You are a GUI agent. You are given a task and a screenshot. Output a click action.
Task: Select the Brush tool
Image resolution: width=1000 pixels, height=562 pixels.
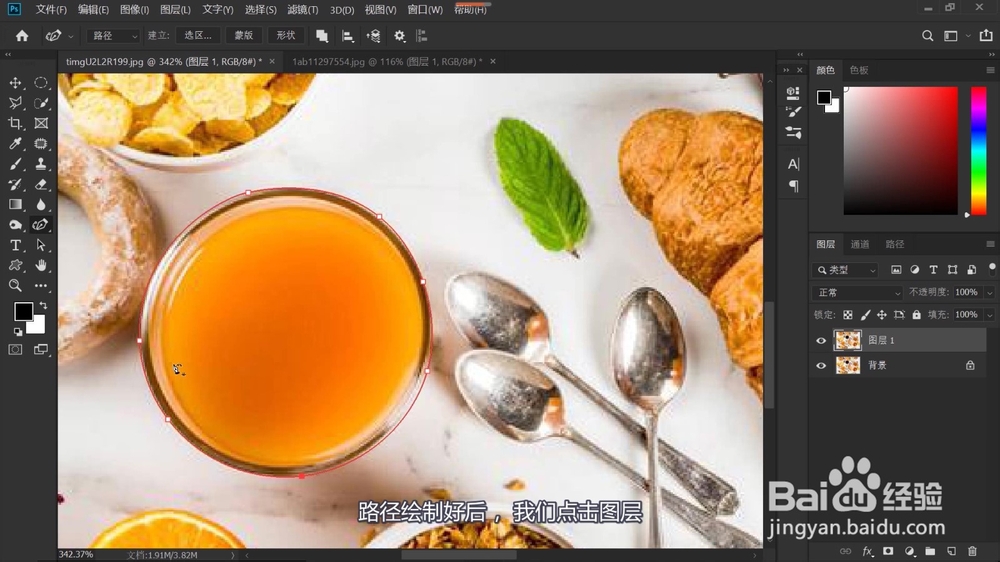point(15,164)
